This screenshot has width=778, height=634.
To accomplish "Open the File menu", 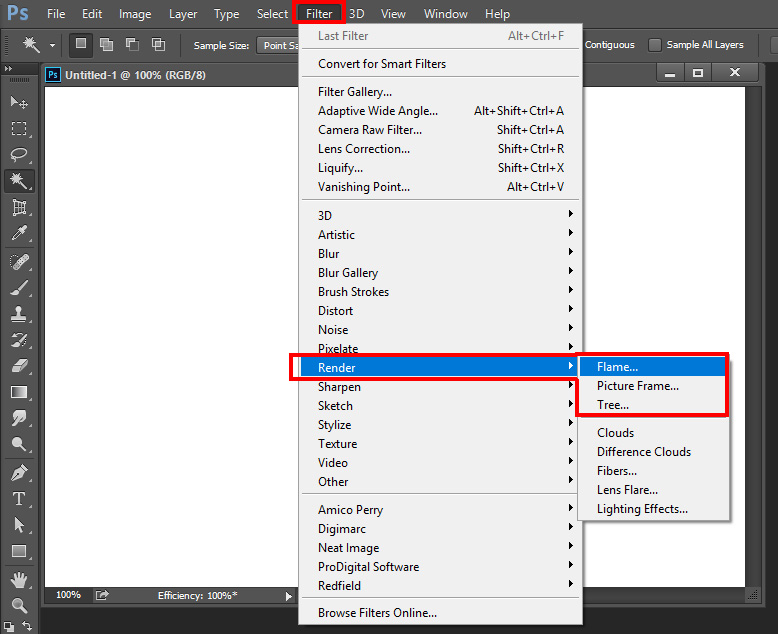I will pyautogui.click(x=56, y=14).
